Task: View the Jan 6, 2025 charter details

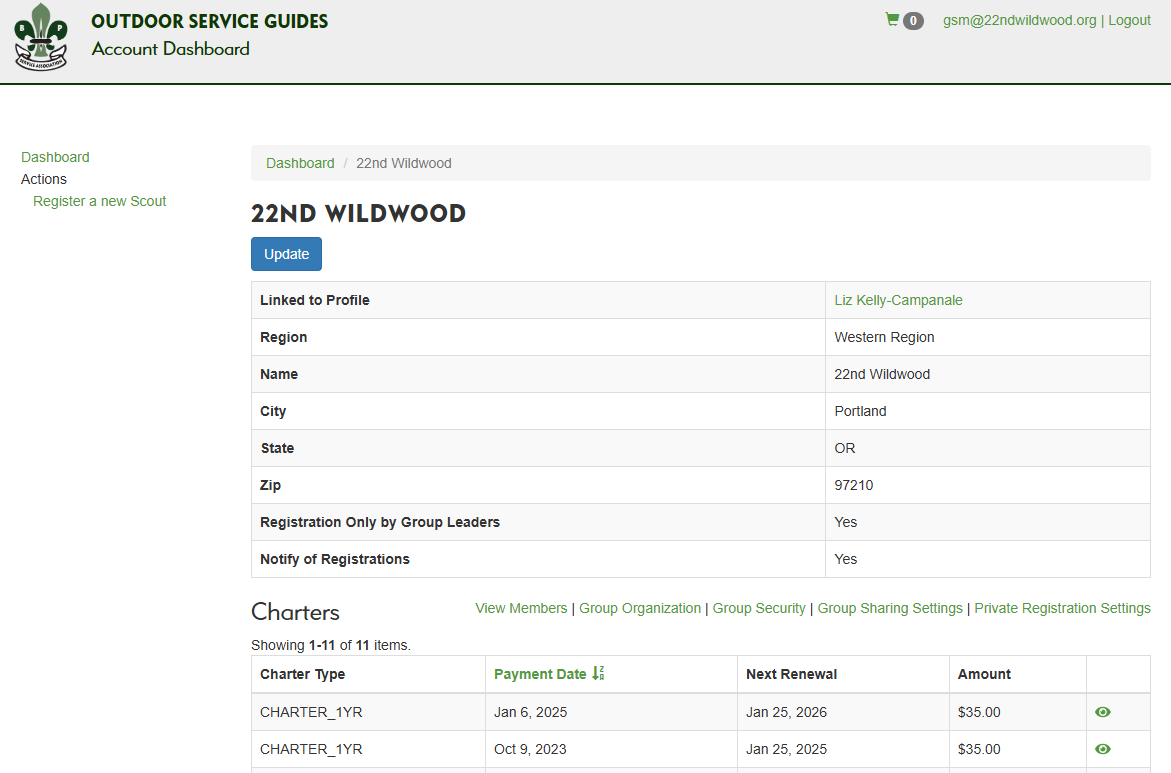Action: [1103, 712]
